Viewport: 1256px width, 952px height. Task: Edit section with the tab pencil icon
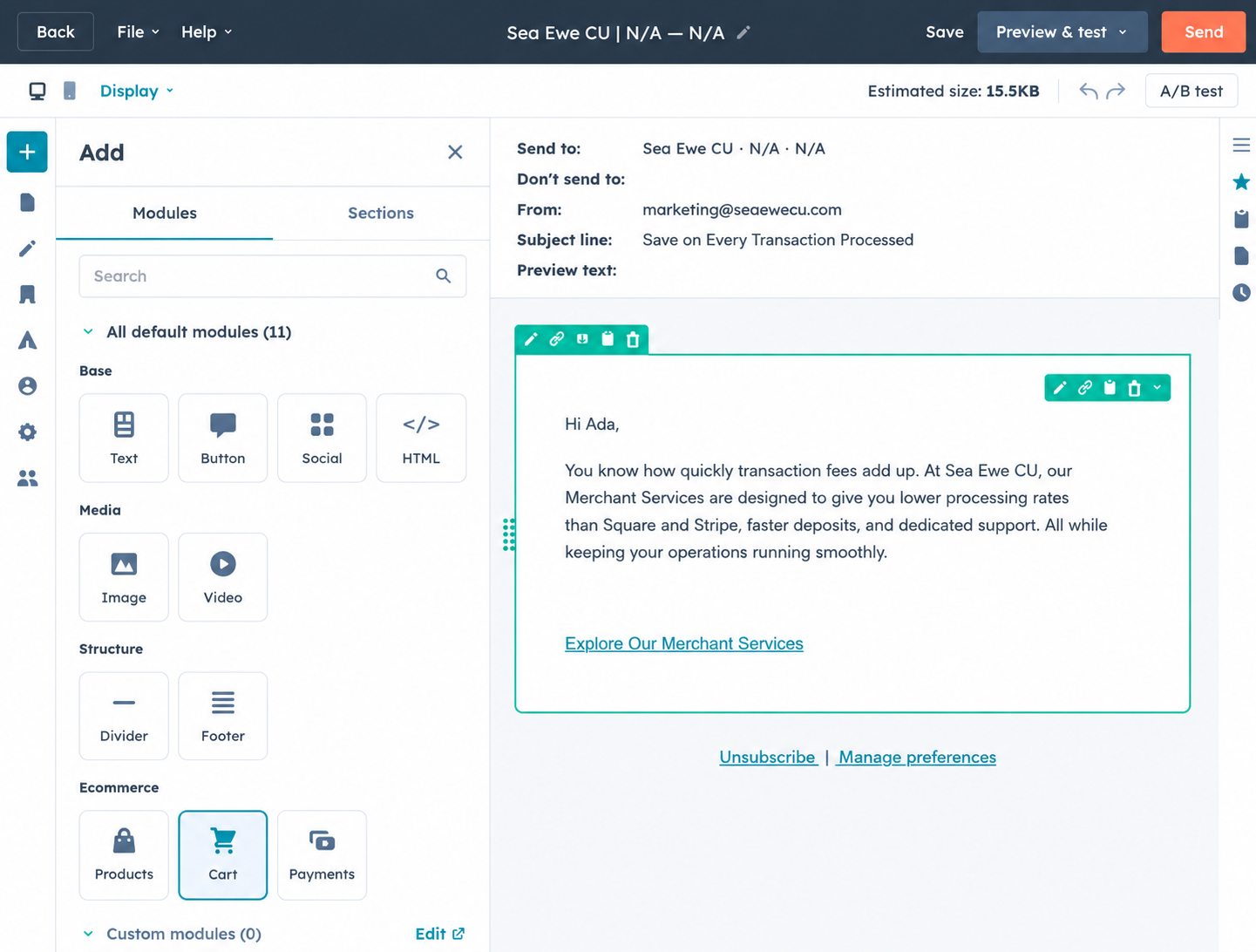[x=531, y=339]
